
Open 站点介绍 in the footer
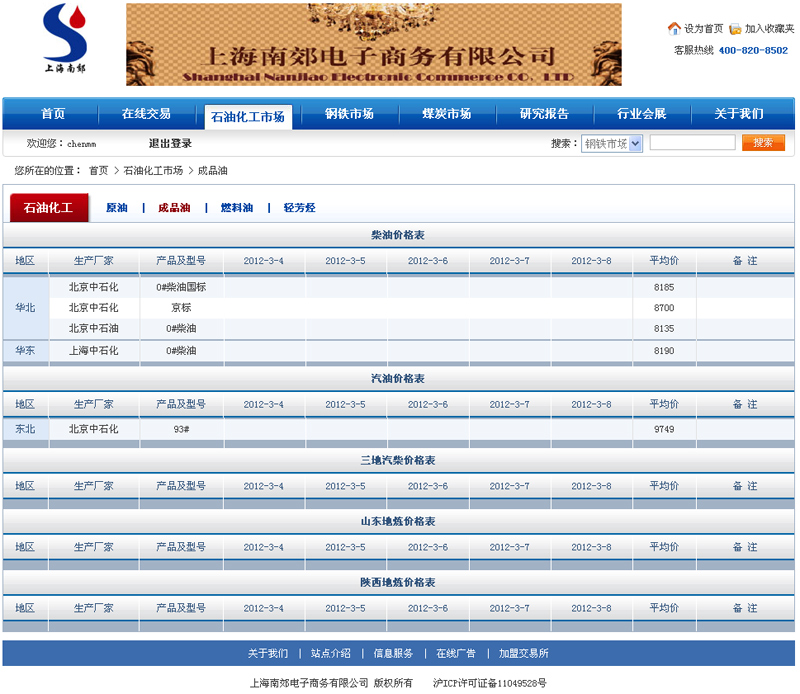click(x=331, y=653)
